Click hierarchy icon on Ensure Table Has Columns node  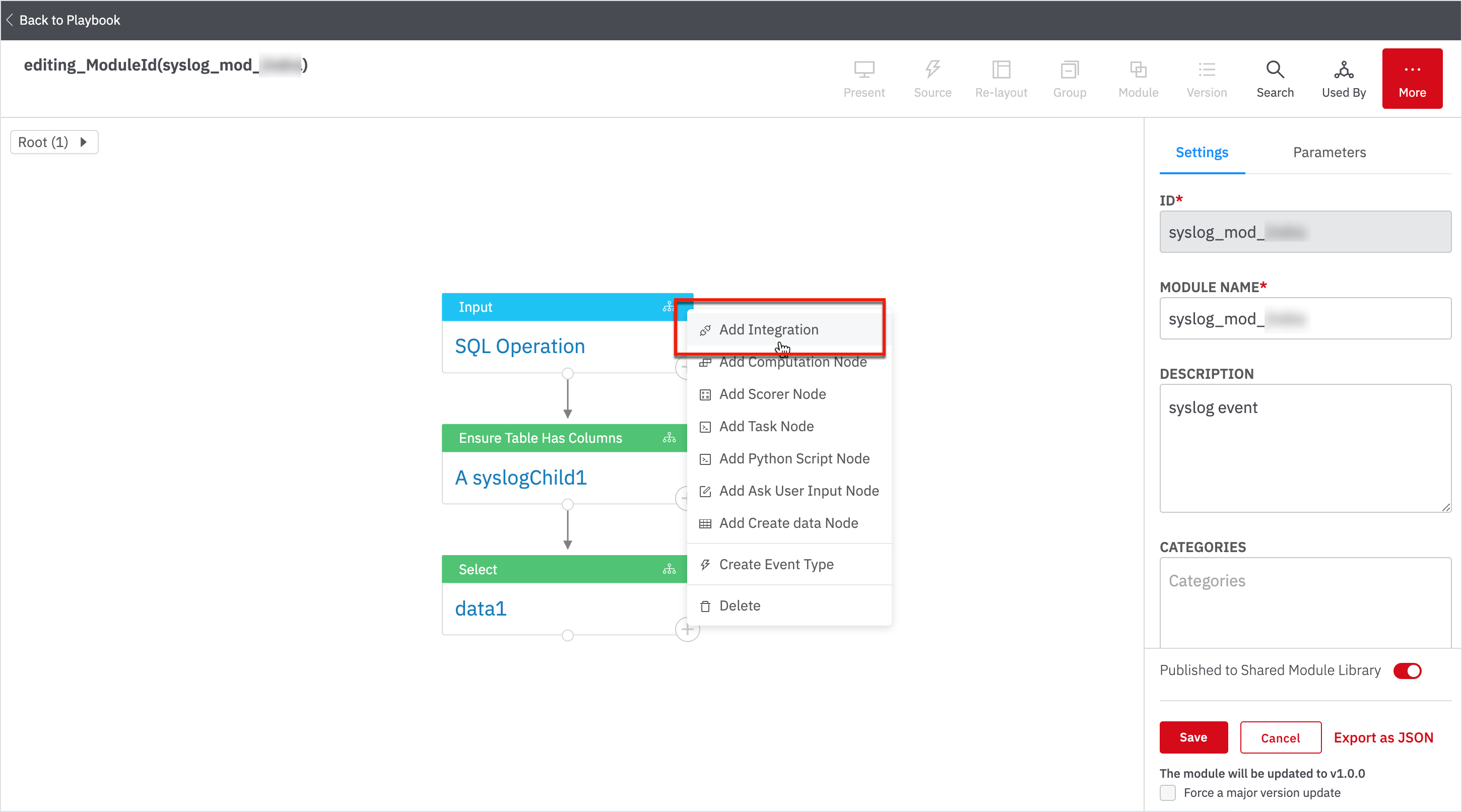(669, 438)
